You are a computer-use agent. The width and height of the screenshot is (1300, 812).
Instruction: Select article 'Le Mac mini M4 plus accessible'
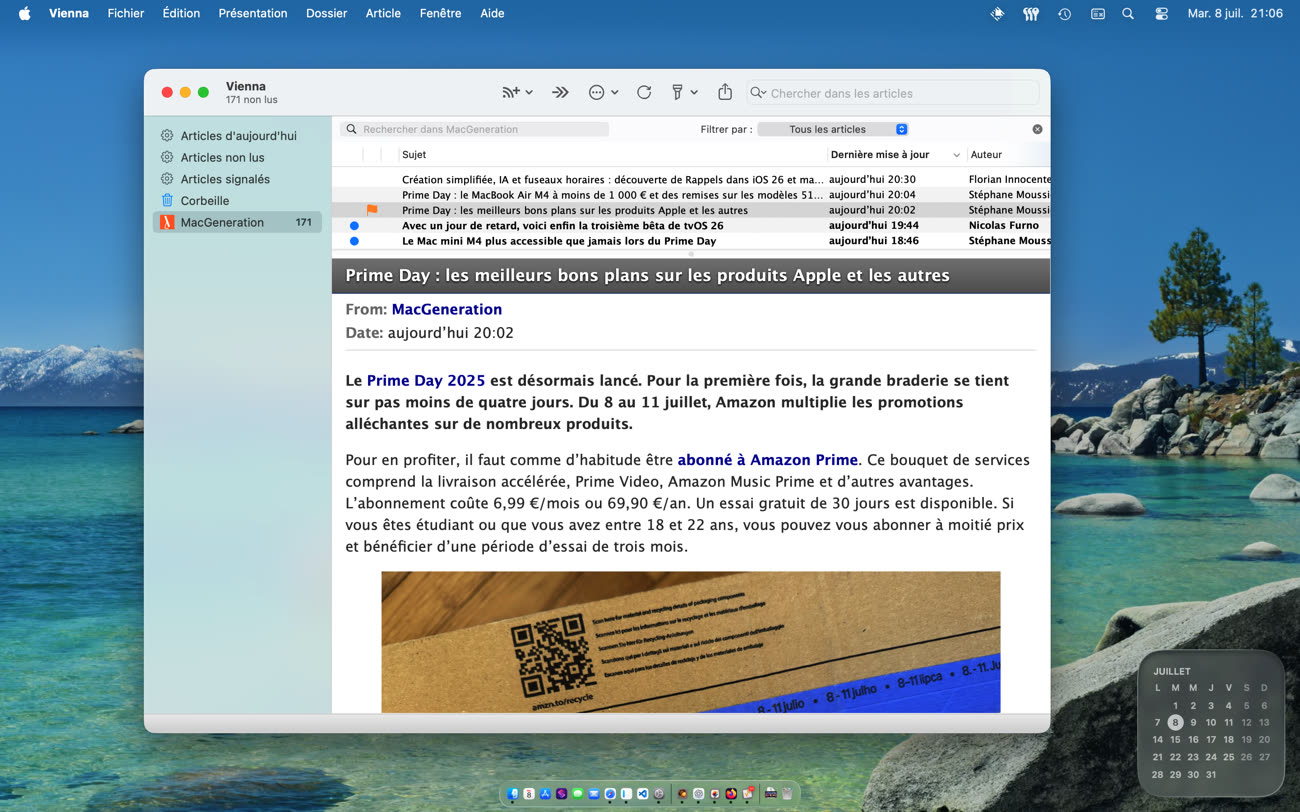click(x=559, y=241)
